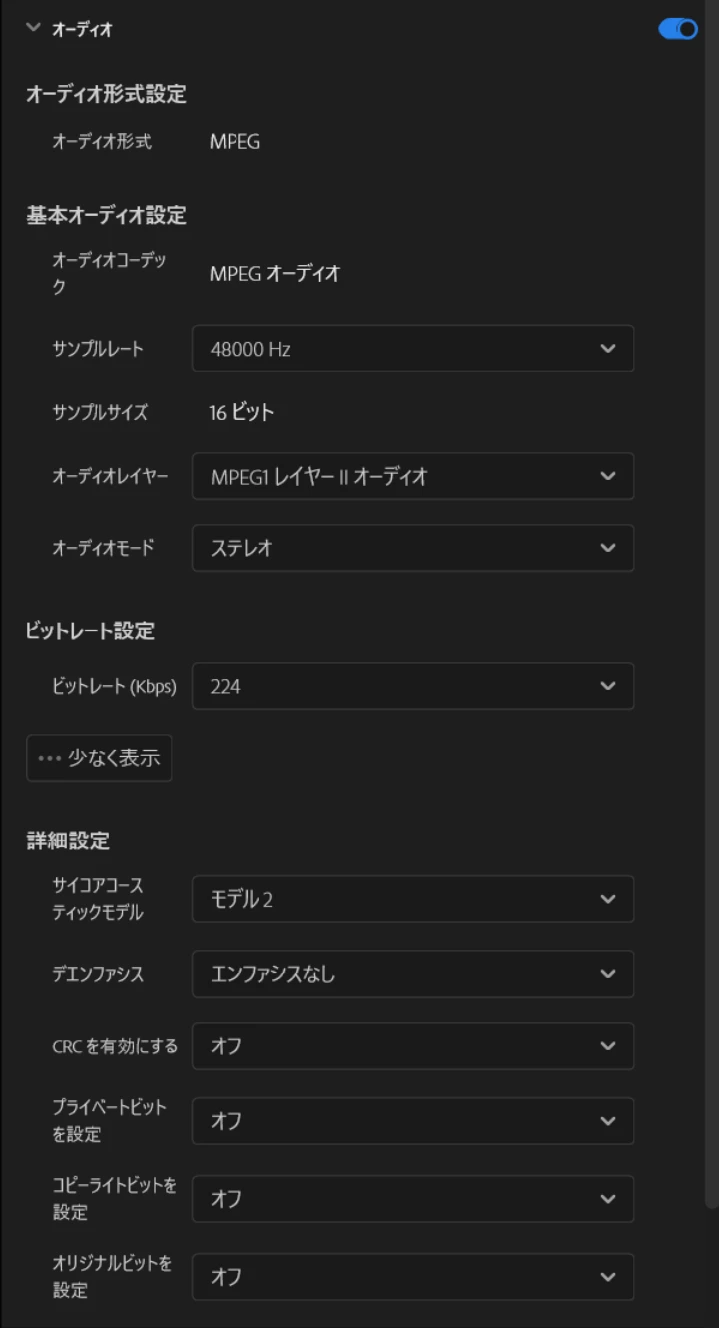Collapse the オーディオ section chevron
This screenshot has width=719, height=1328.
pyautogui.click(x=32, y=29)
